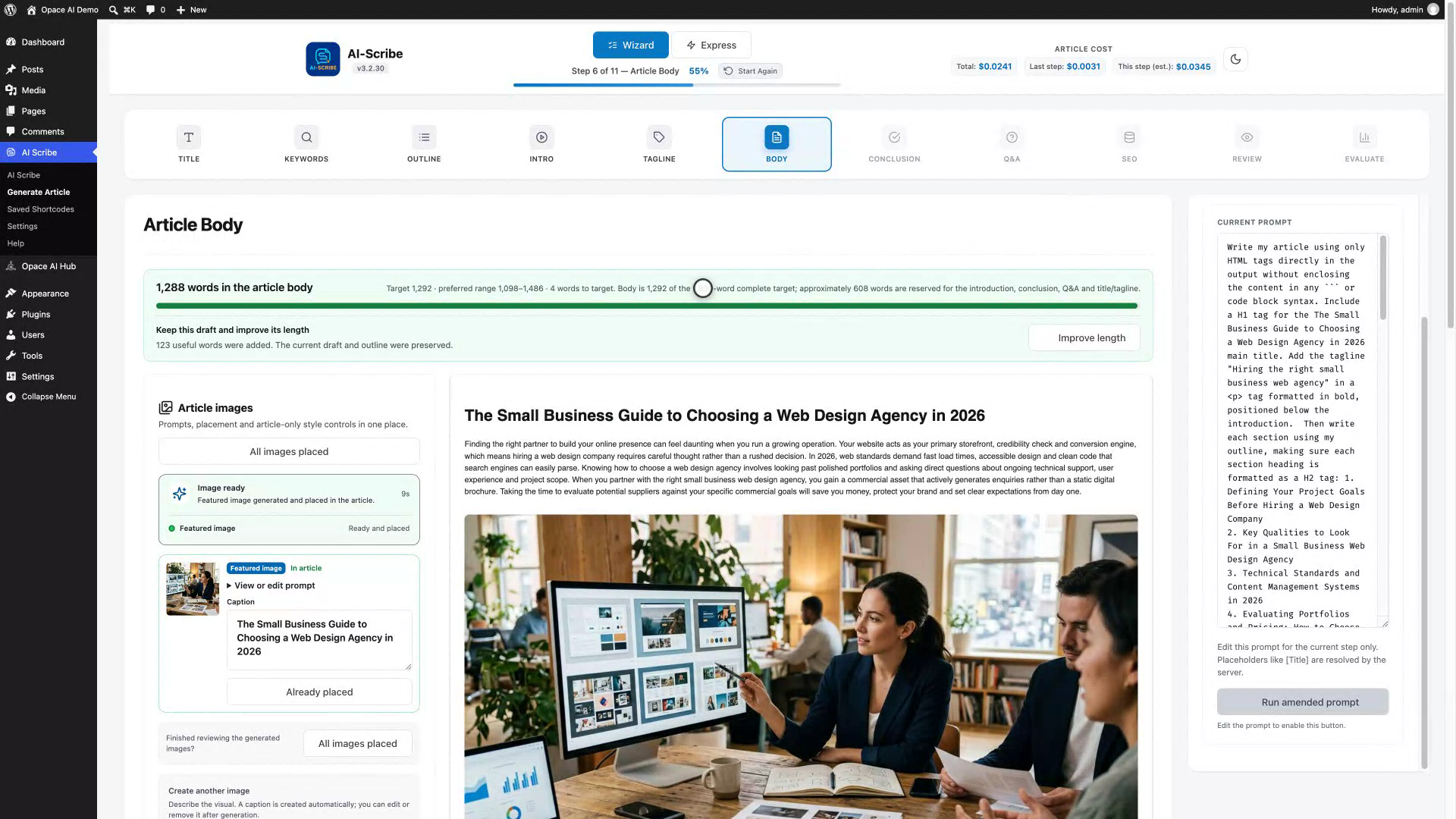
Task: Click the Article images panel icon
Action: pos(165,408)
